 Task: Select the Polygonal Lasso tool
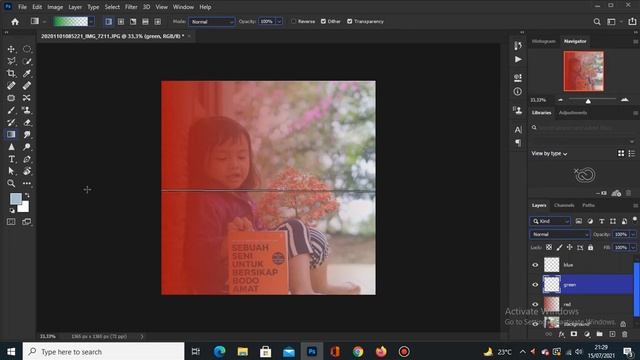[x=11, y=61]
